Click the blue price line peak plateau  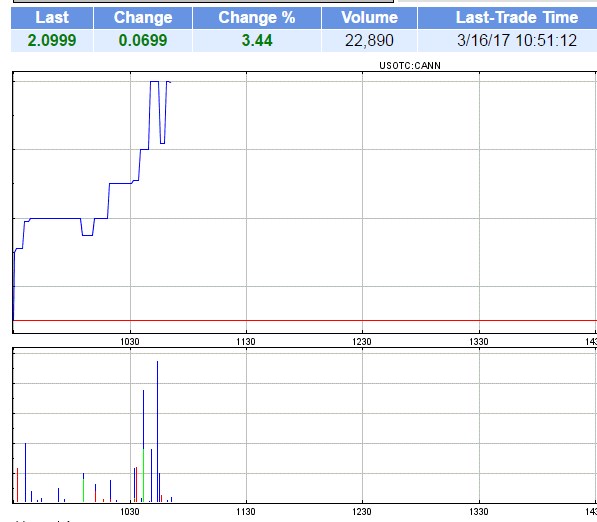pyautogui.click(x=154, y=81)
